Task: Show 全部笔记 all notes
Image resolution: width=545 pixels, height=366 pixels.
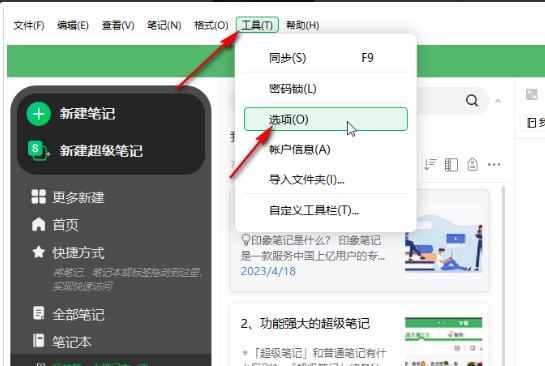Action: pos(79,315)
